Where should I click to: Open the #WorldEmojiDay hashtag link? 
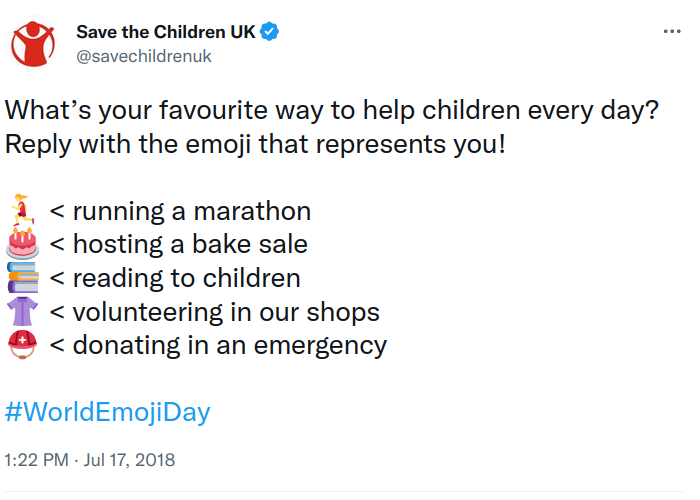[x=107, y=412]
